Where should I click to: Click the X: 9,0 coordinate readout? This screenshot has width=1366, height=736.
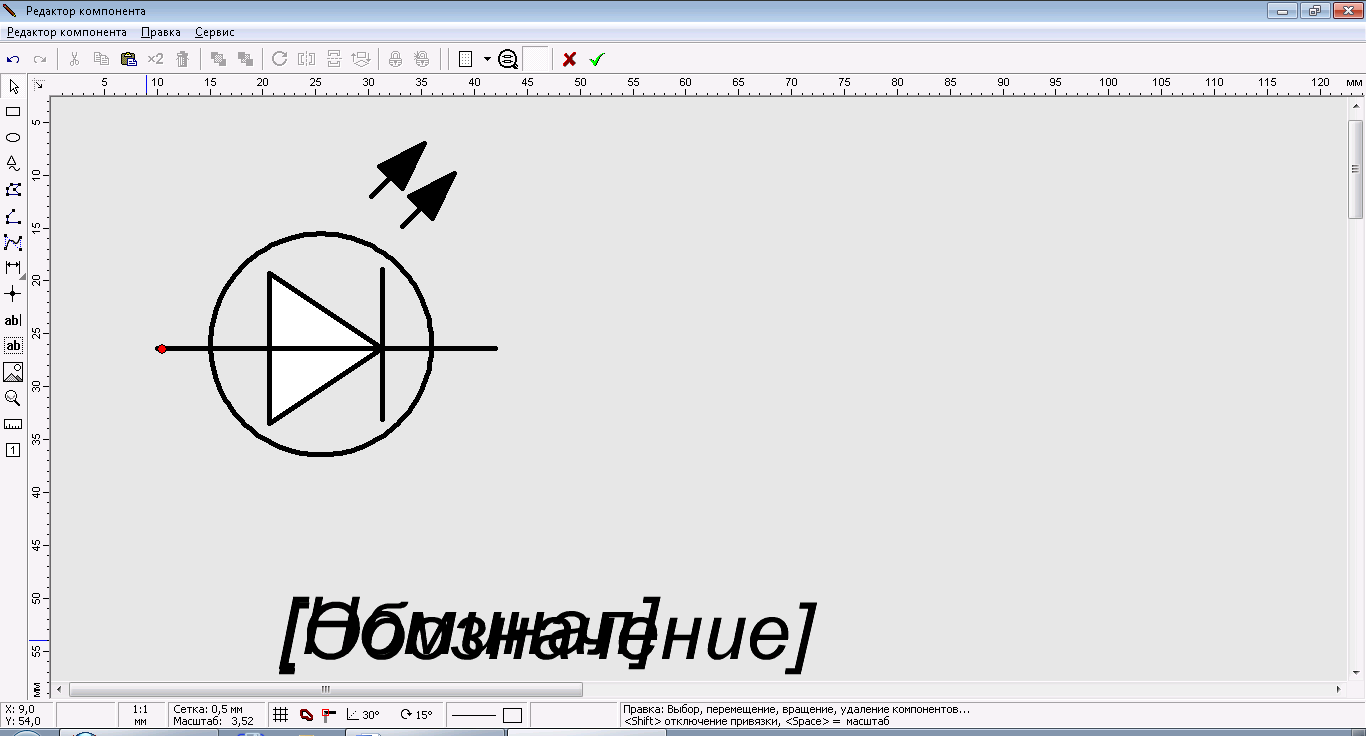pos(19,709)
